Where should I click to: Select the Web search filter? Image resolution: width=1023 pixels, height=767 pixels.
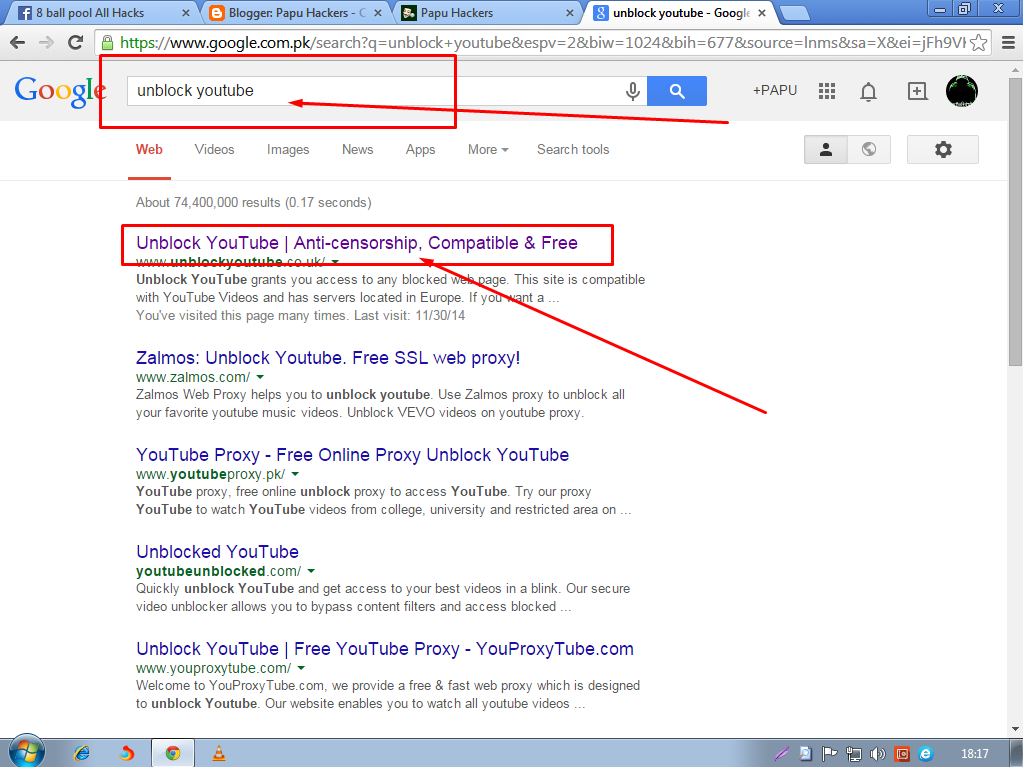click(149, 149)
